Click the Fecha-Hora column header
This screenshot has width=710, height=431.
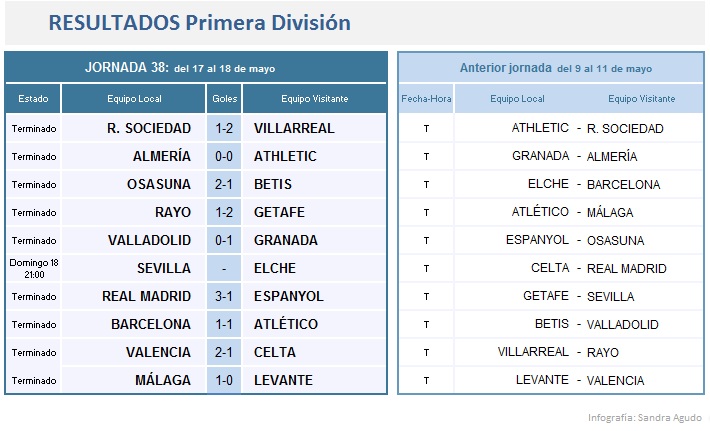426,99
